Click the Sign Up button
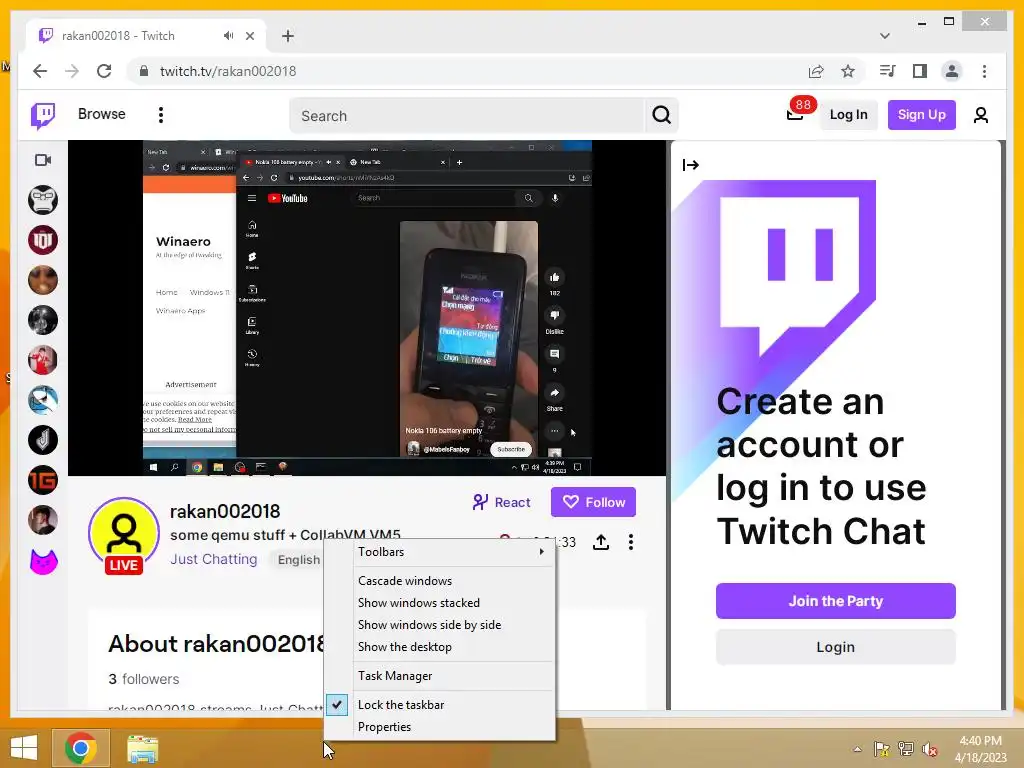 click(x=921, y=115)
